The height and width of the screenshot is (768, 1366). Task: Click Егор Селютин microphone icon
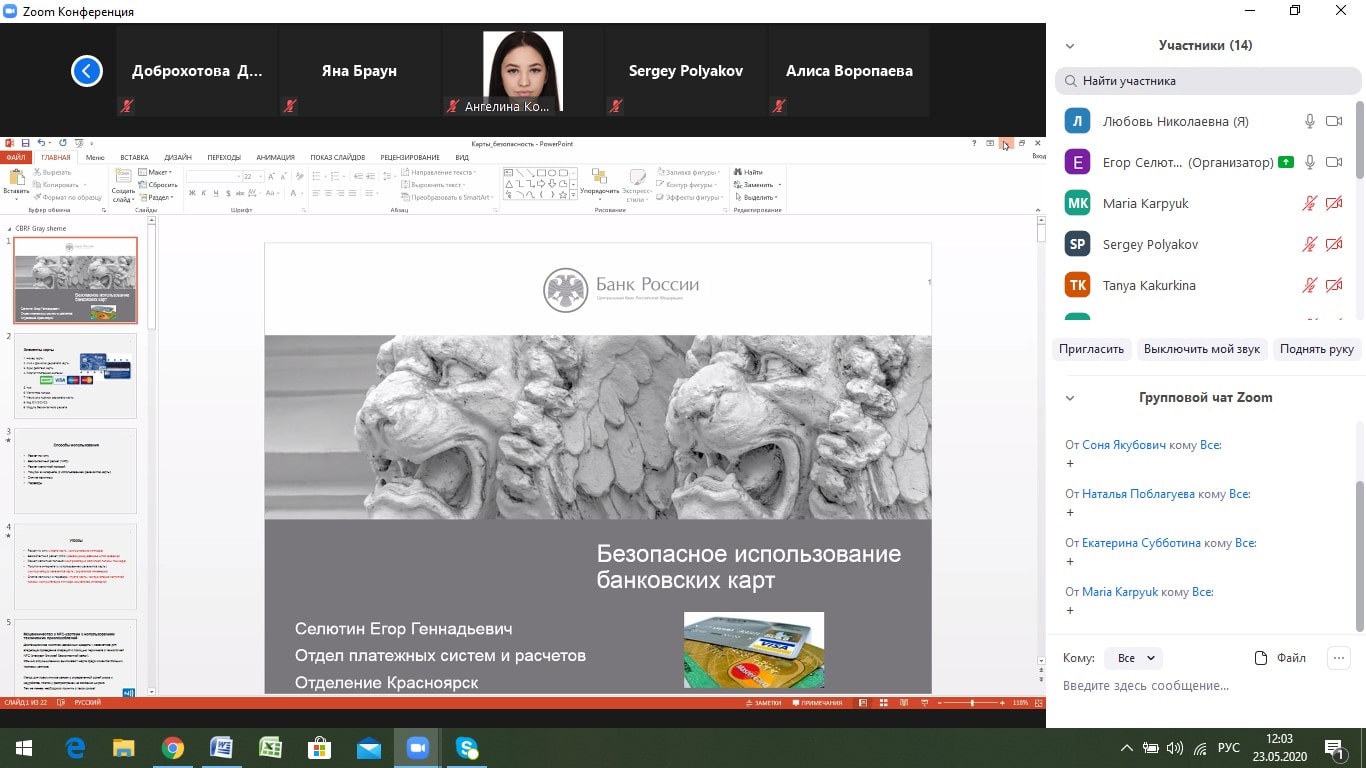[1310, 162]
